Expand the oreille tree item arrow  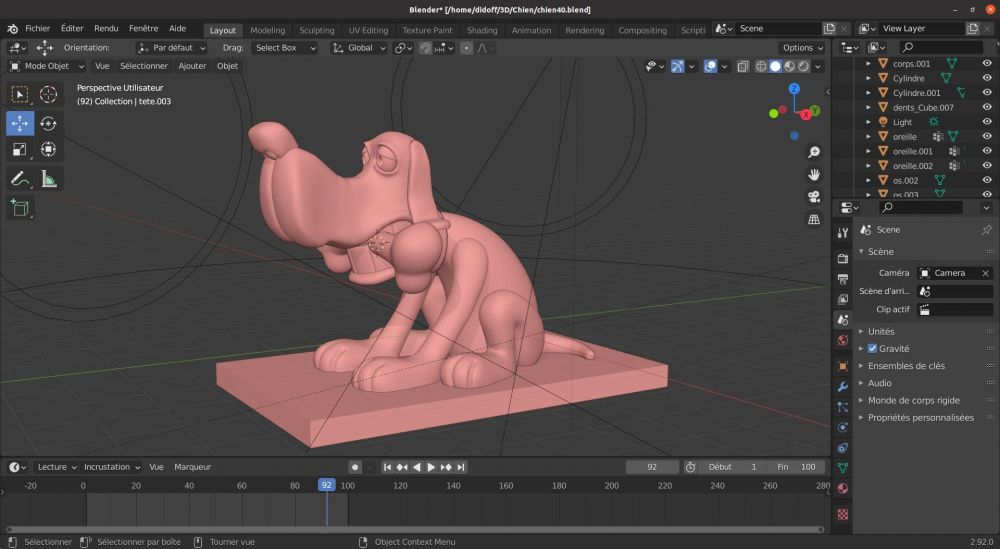(868, 136)
